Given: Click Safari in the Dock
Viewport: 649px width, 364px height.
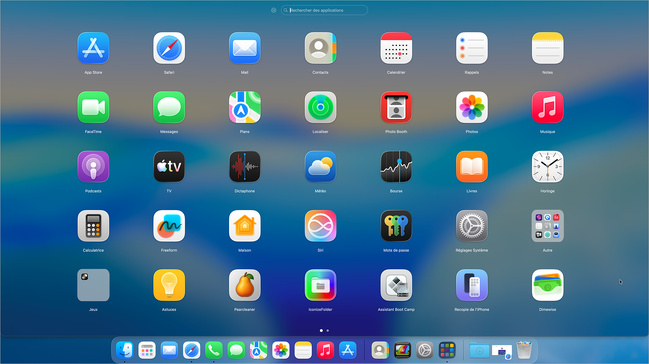Looking at the screenshot, I should 192,350.
